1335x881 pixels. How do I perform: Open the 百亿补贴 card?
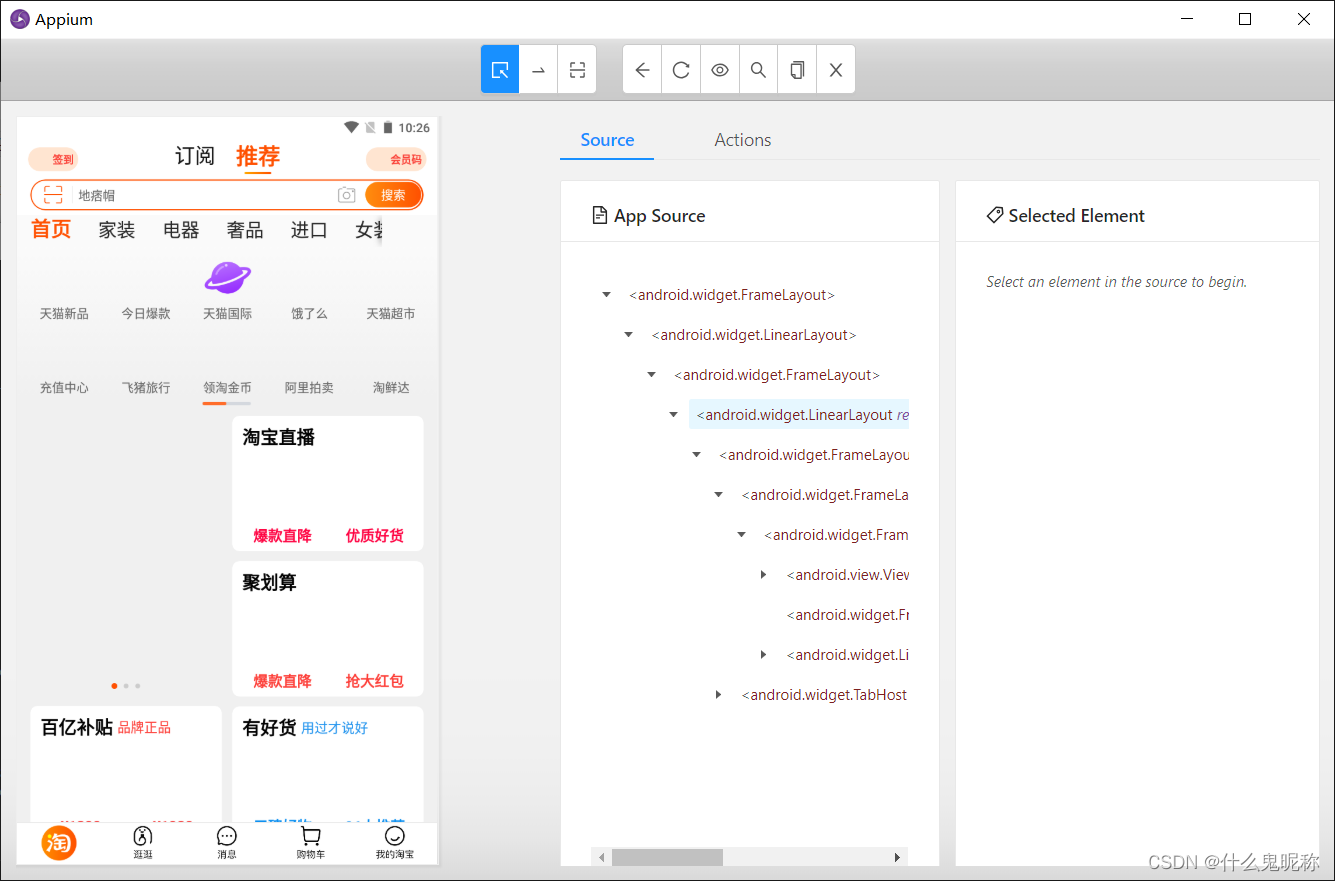(x=126, y=764)
